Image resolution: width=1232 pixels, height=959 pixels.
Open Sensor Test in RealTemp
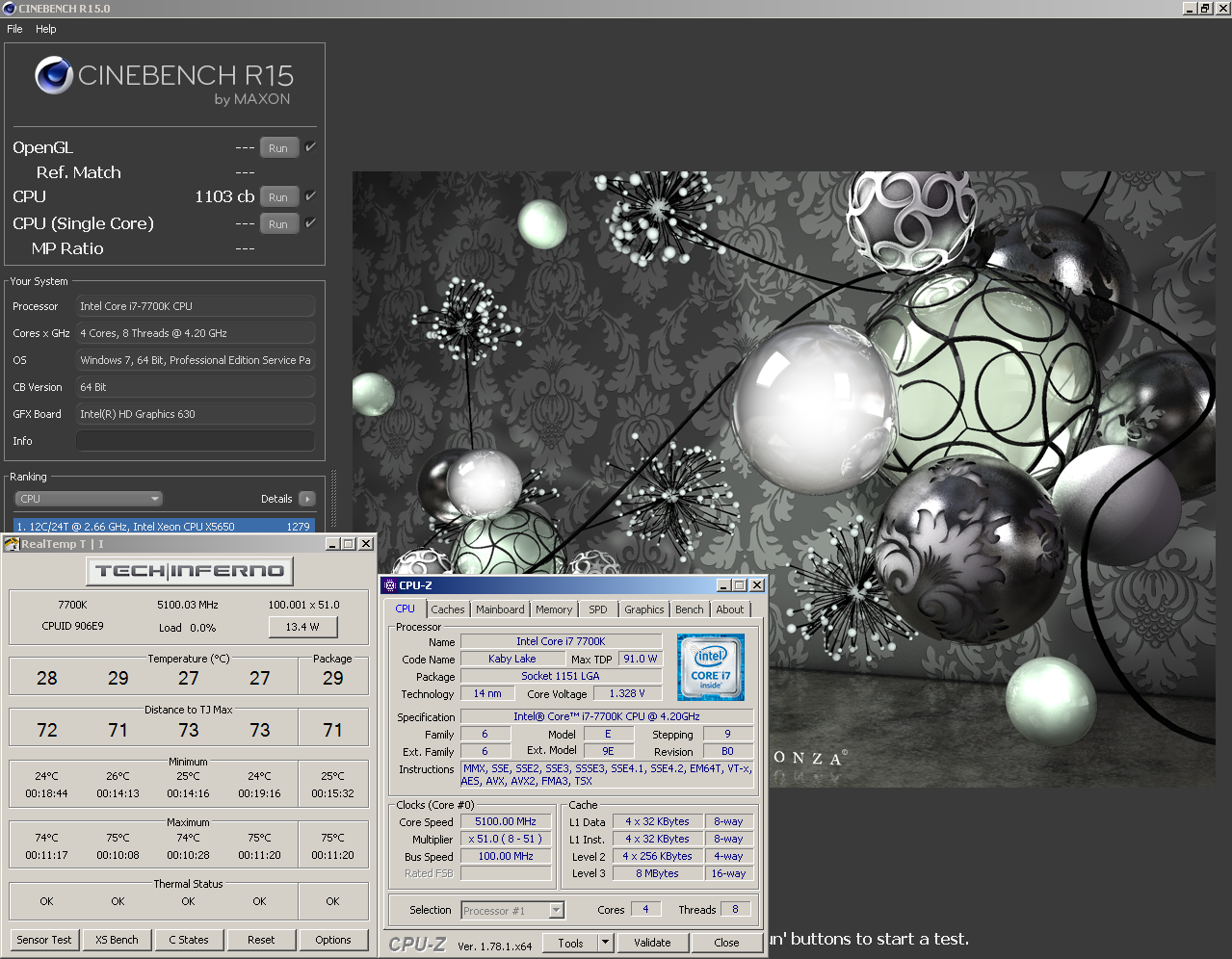(44, 940)
